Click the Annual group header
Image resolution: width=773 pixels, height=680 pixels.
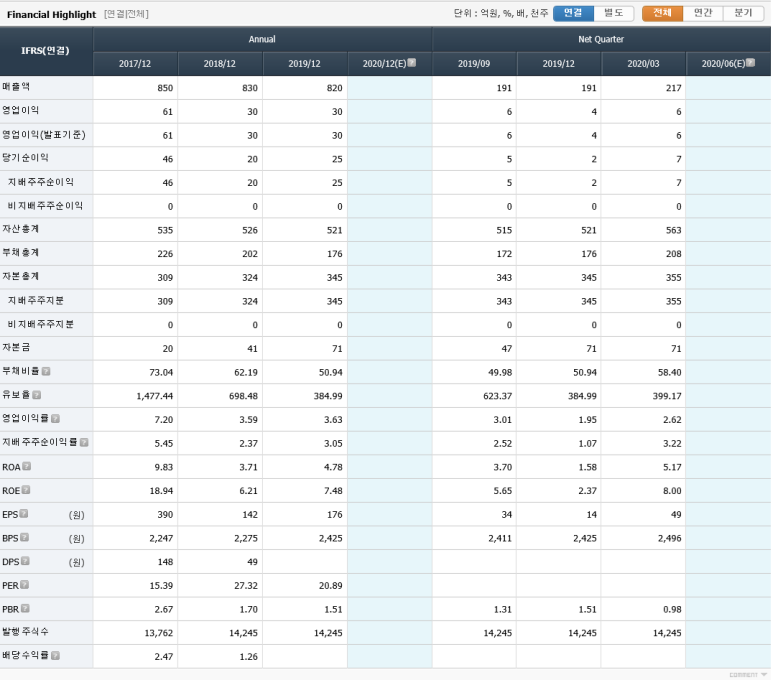coord(262,39)
